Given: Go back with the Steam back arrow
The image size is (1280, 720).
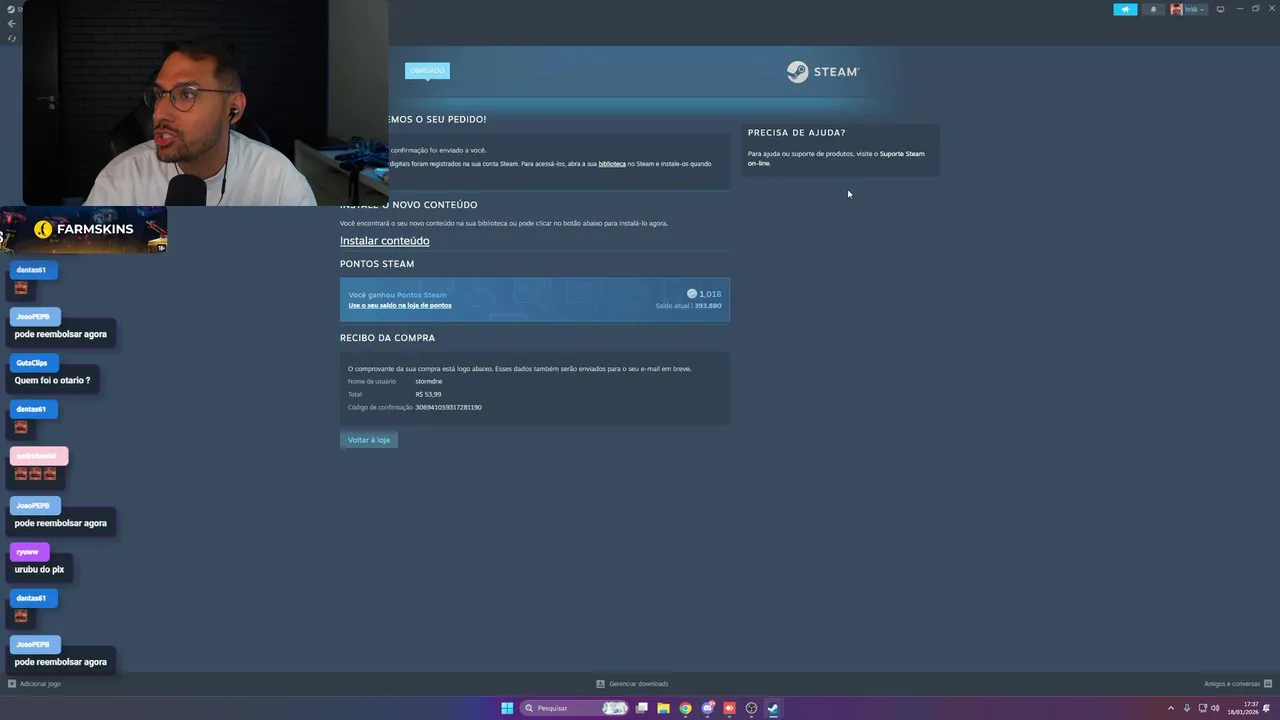Looking at the screenshot, I should pyautogui.click(x=11, y=23).
